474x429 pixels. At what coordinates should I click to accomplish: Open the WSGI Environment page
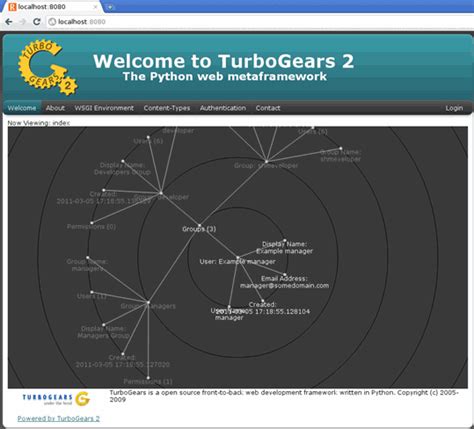tap(104, 108)
